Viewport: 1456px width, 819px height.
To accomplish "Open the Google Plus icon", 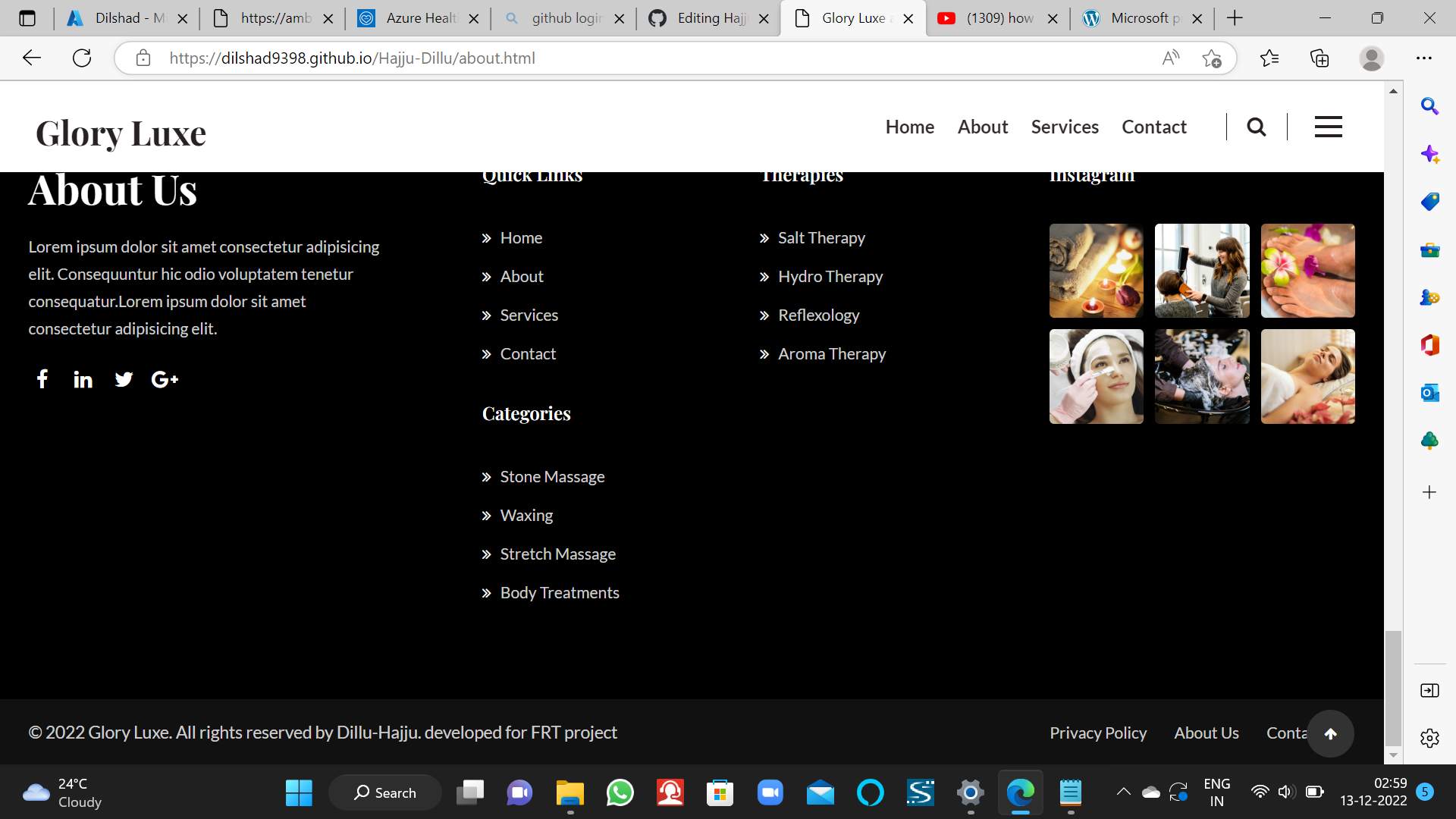I will click(165, 379).
